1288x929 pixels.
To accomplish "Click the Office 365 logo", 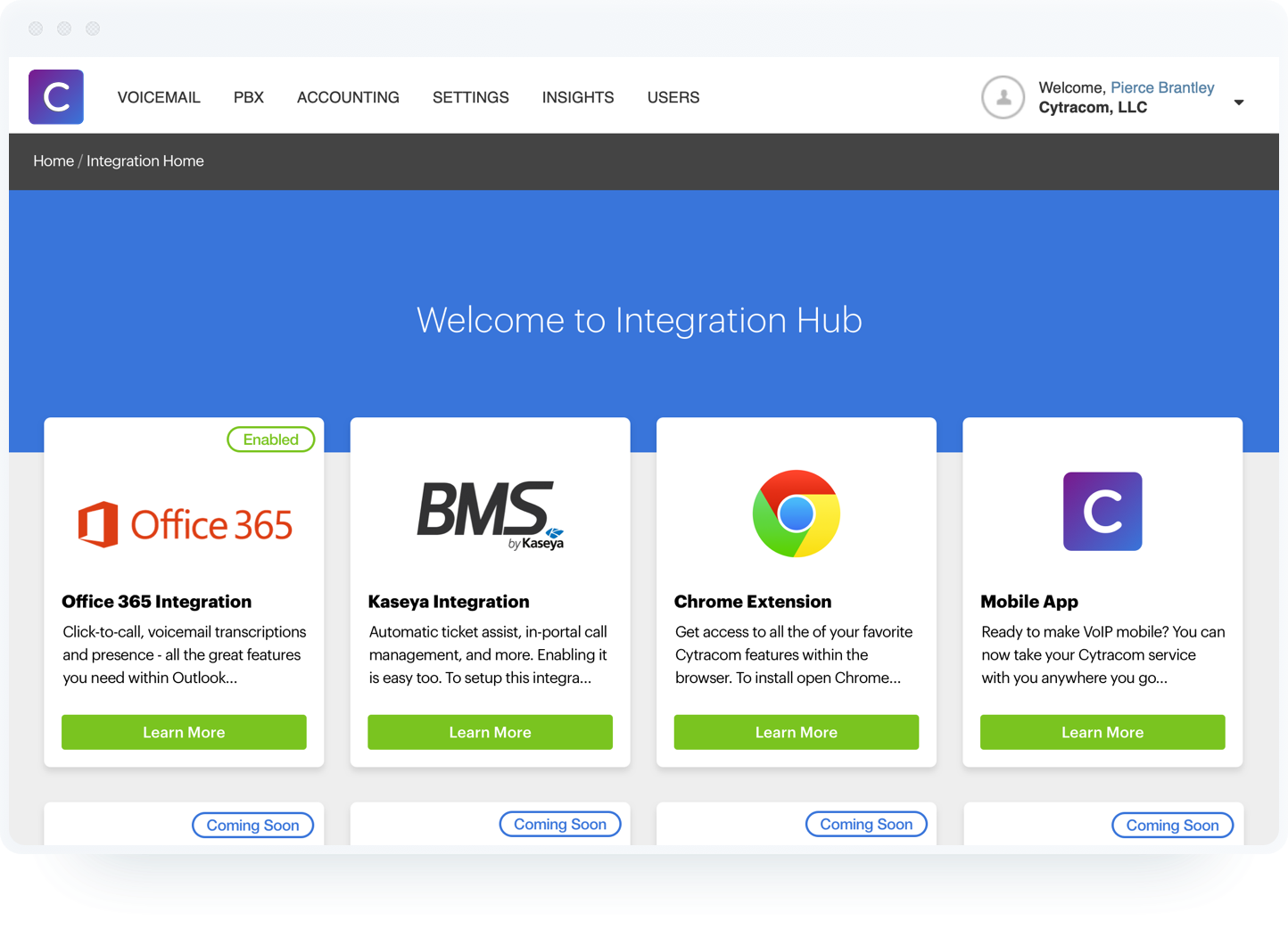I will pos(185,524).
